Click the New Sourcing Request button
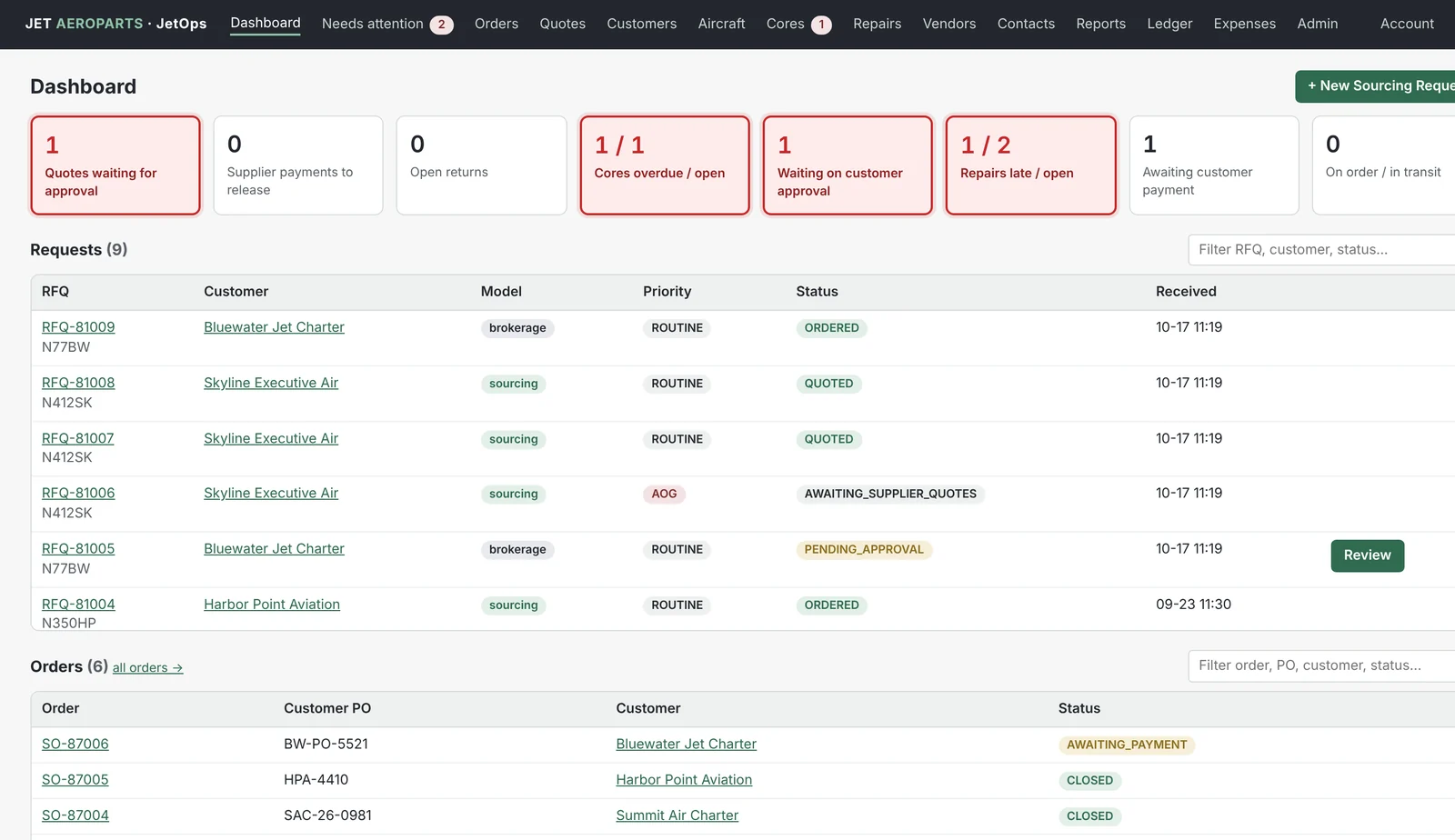 click(1377, 86)
